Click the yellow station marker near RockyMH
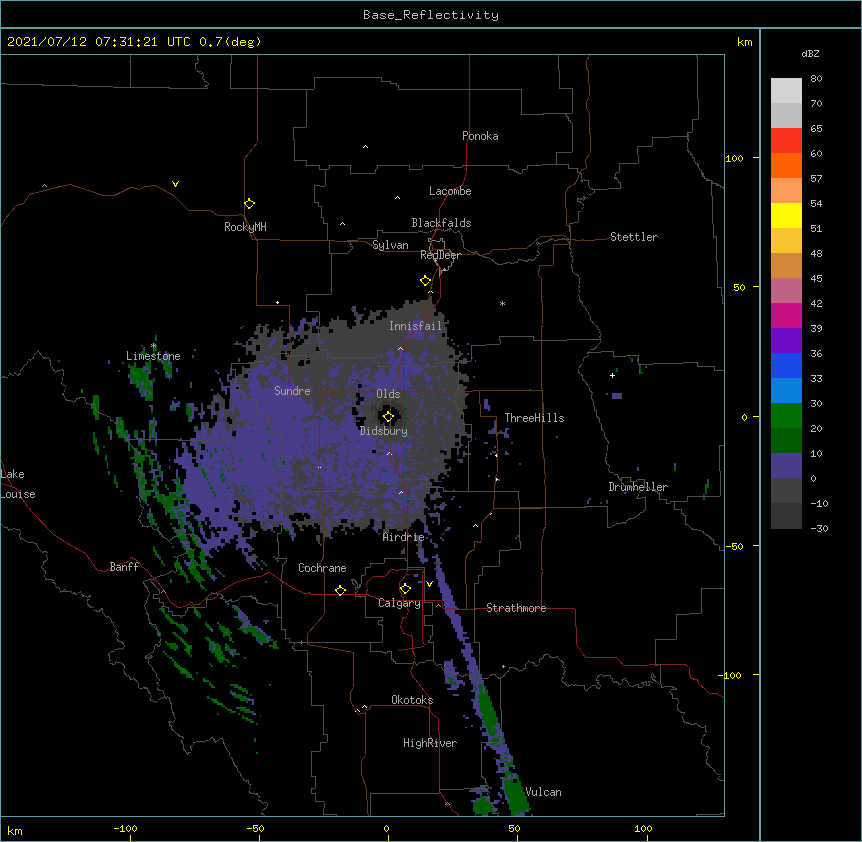Screen dimensions: 862x842 click(x=249, y=204)
